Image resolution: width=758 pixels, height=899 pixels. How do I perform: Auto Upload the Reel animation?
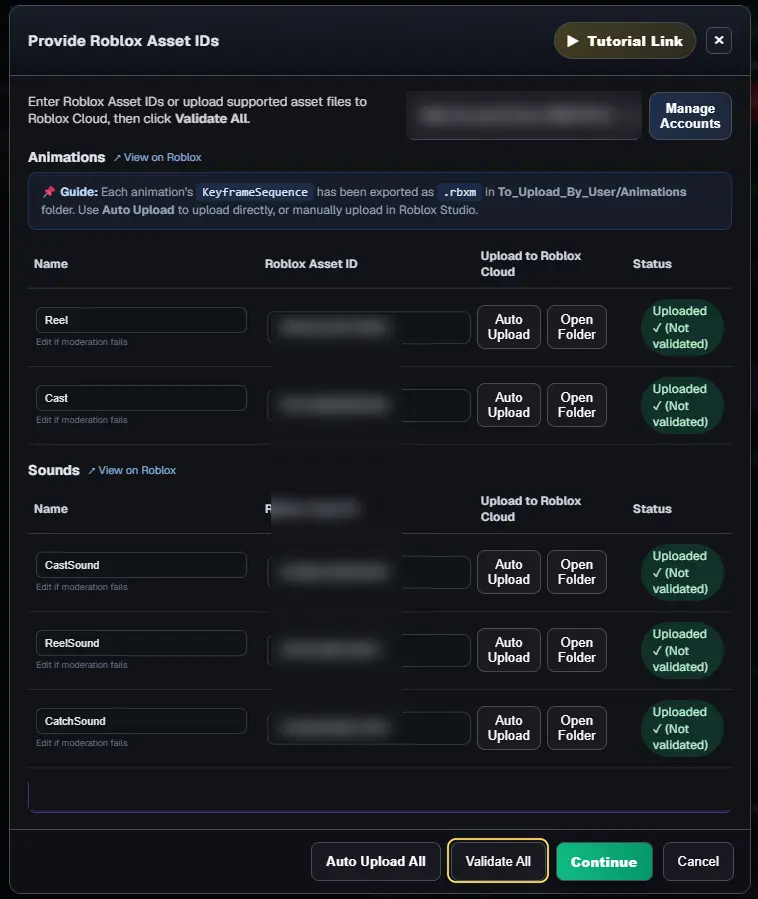[509, 327]
